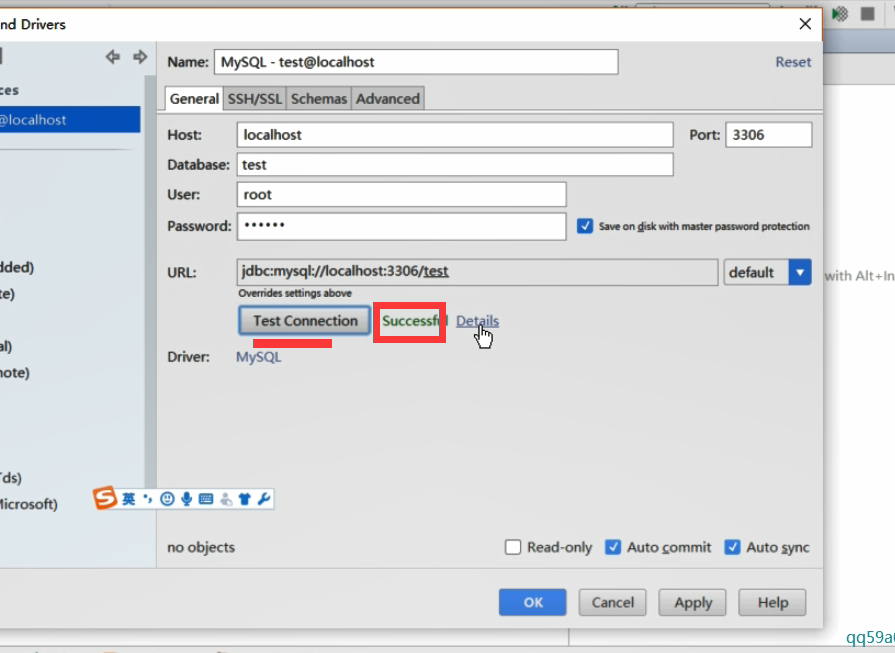Focus the Host field containing localhost
This screenshot has width=895, height=653.
point(455,135)
